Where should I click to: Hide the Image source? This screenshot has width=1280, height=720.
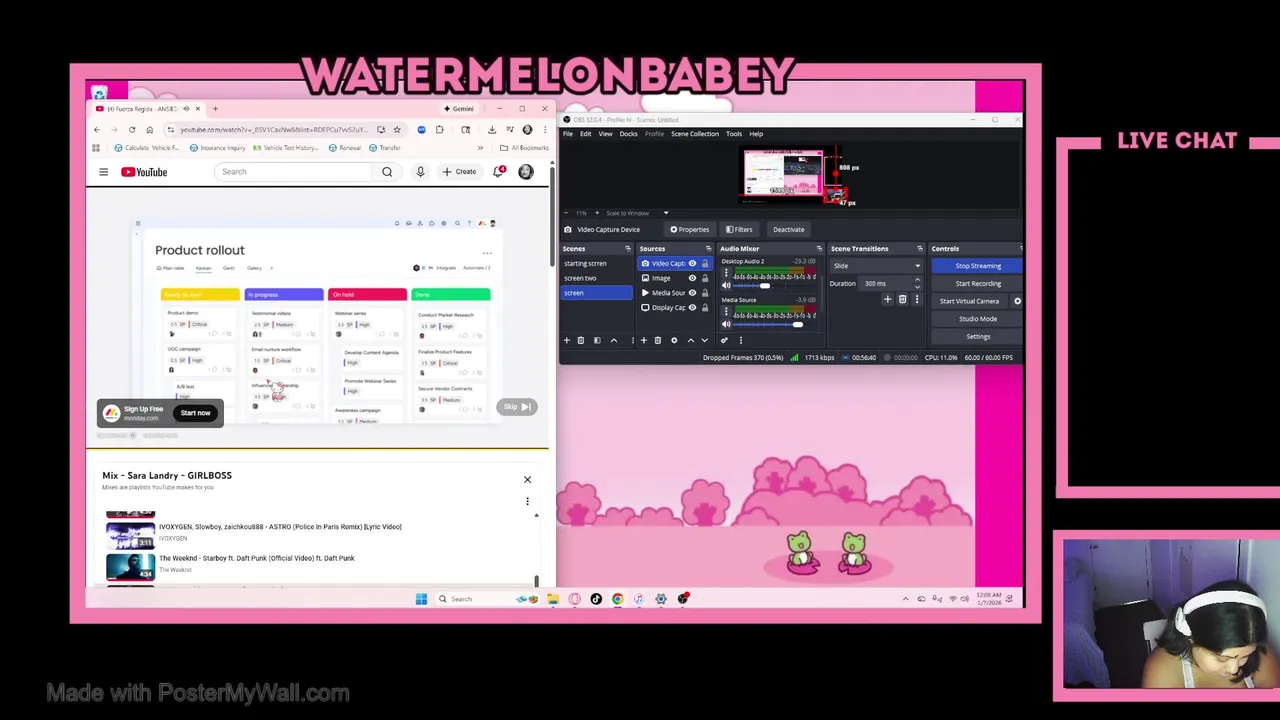click(692, 278)
